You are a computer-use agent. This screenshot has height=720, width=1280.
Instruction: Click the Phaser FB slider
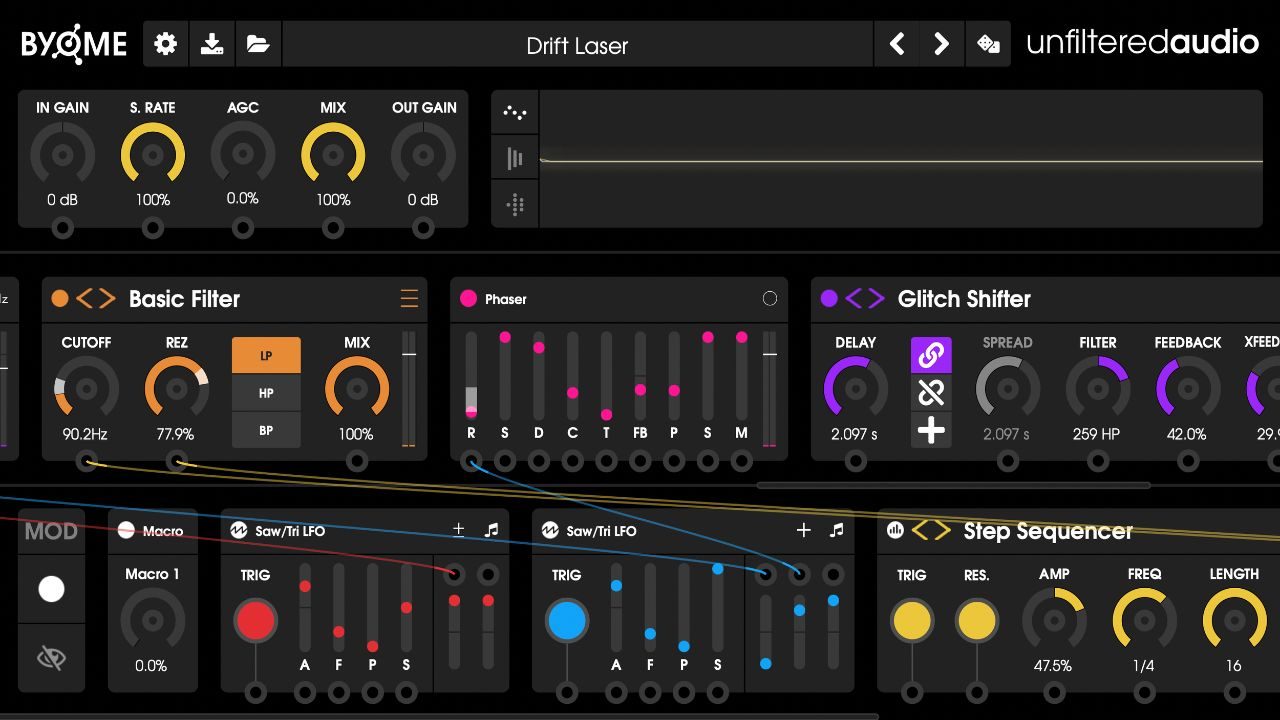(x=640, y=375)
